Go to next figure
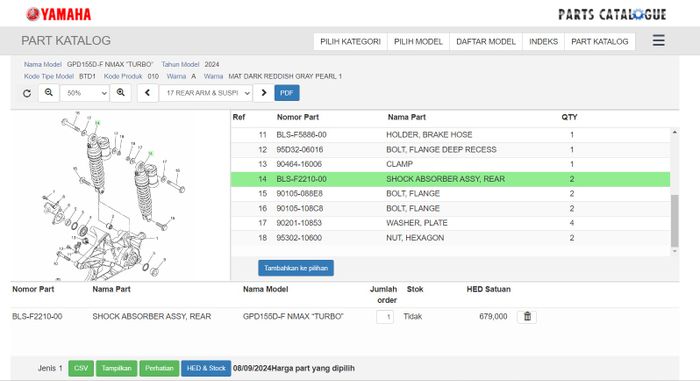700x381 pixels. pyautogui.click(x=264, y=93)
